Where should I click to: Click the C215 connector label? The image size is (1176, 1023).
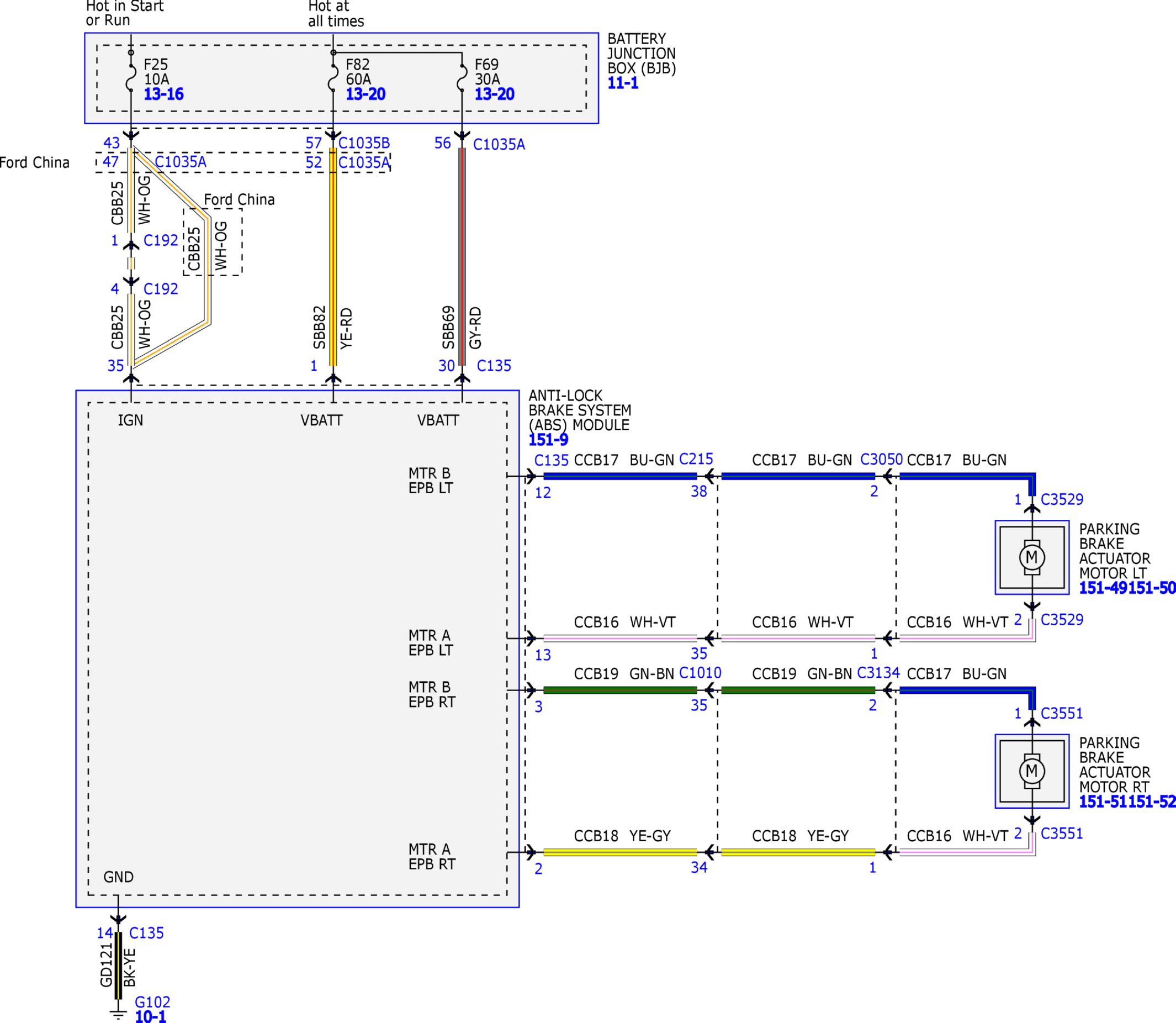point(696,459)
